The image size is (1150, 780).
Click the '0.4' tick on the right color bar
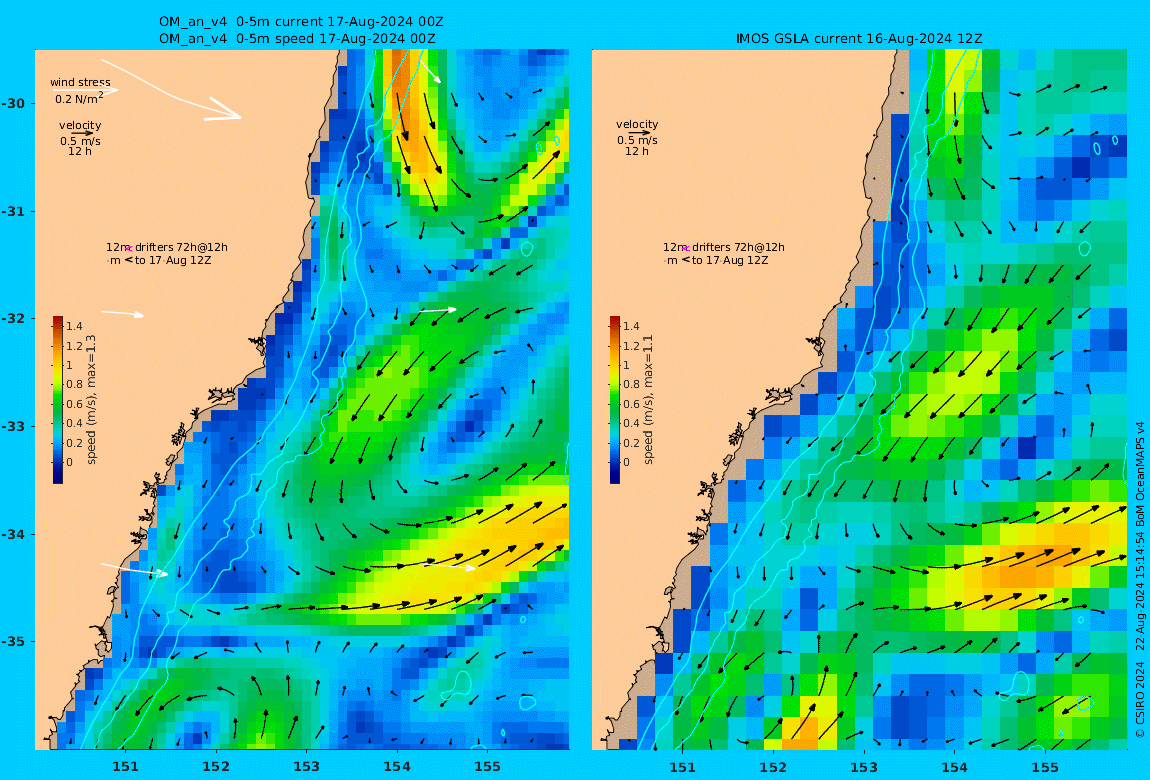click(631, 423)
